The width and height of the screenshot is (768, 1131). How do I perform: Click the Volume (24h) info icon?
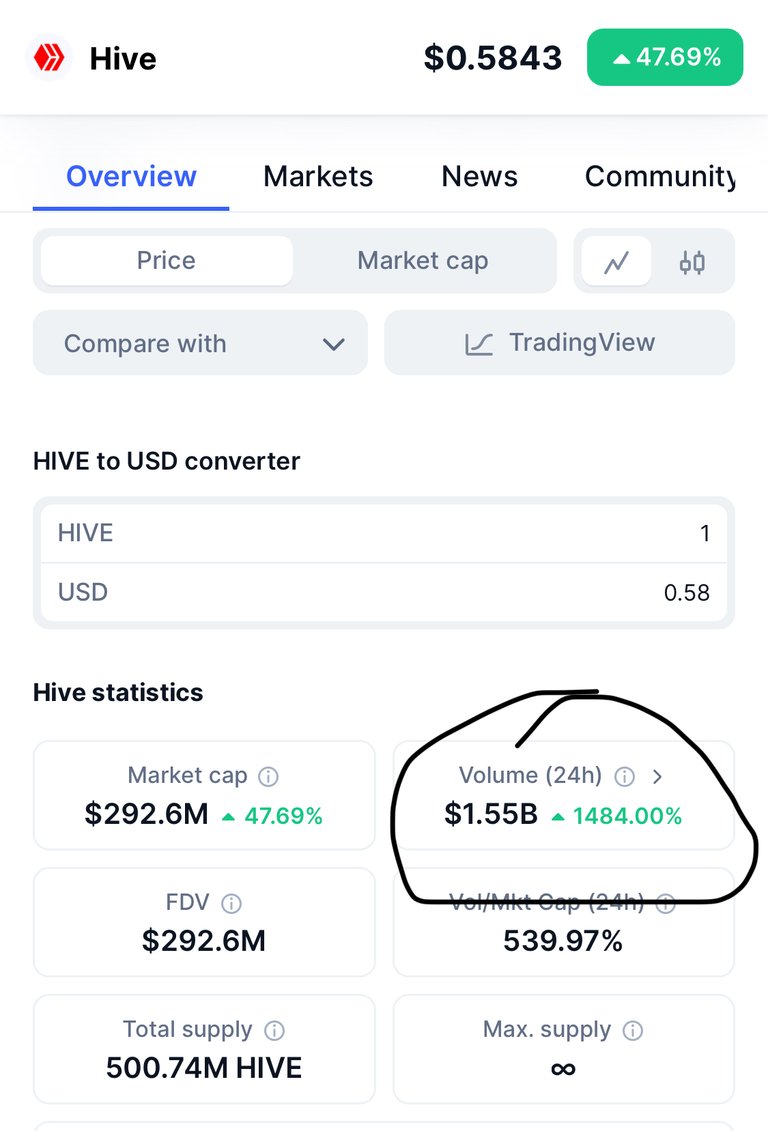coord(624,777)
